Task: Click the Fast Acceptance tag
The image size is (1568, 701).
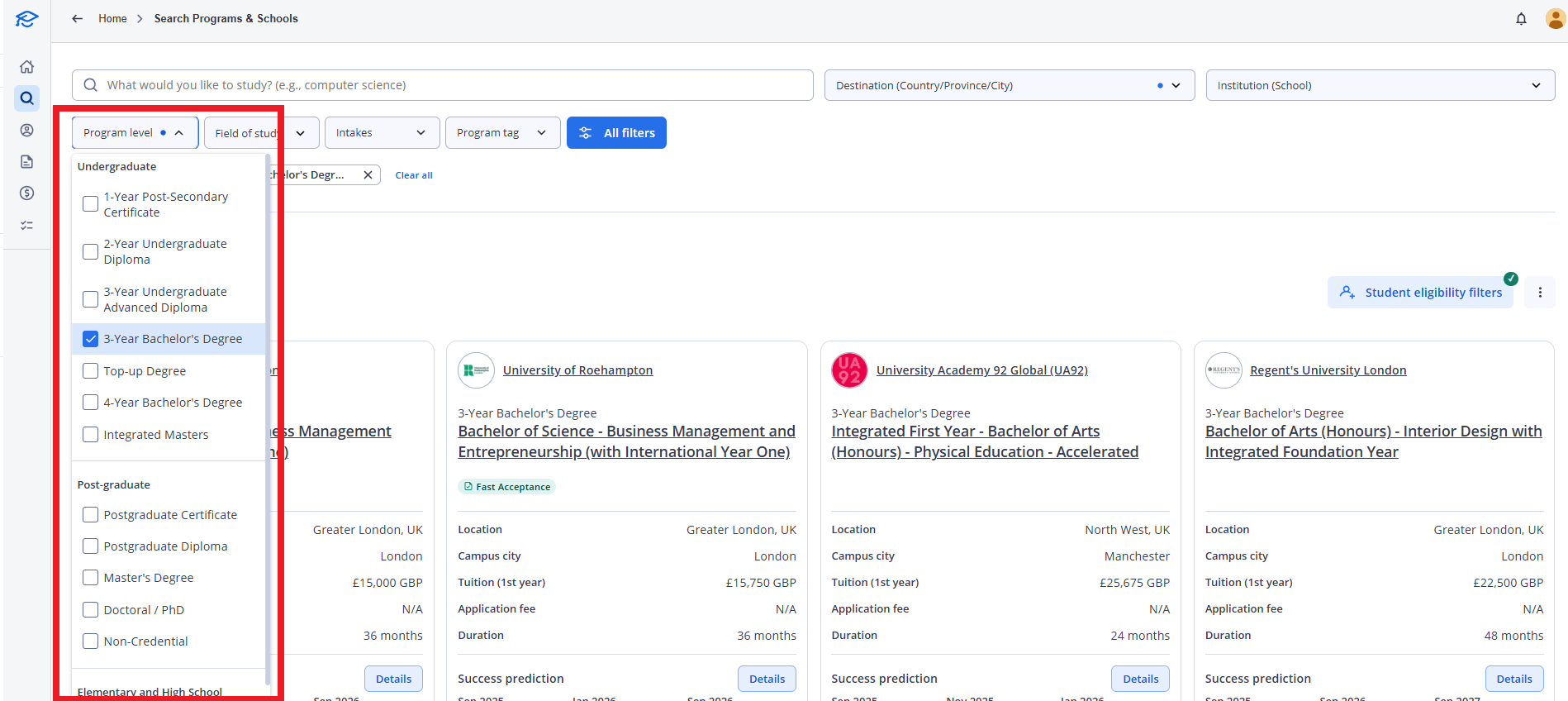Action: point(506,487)
